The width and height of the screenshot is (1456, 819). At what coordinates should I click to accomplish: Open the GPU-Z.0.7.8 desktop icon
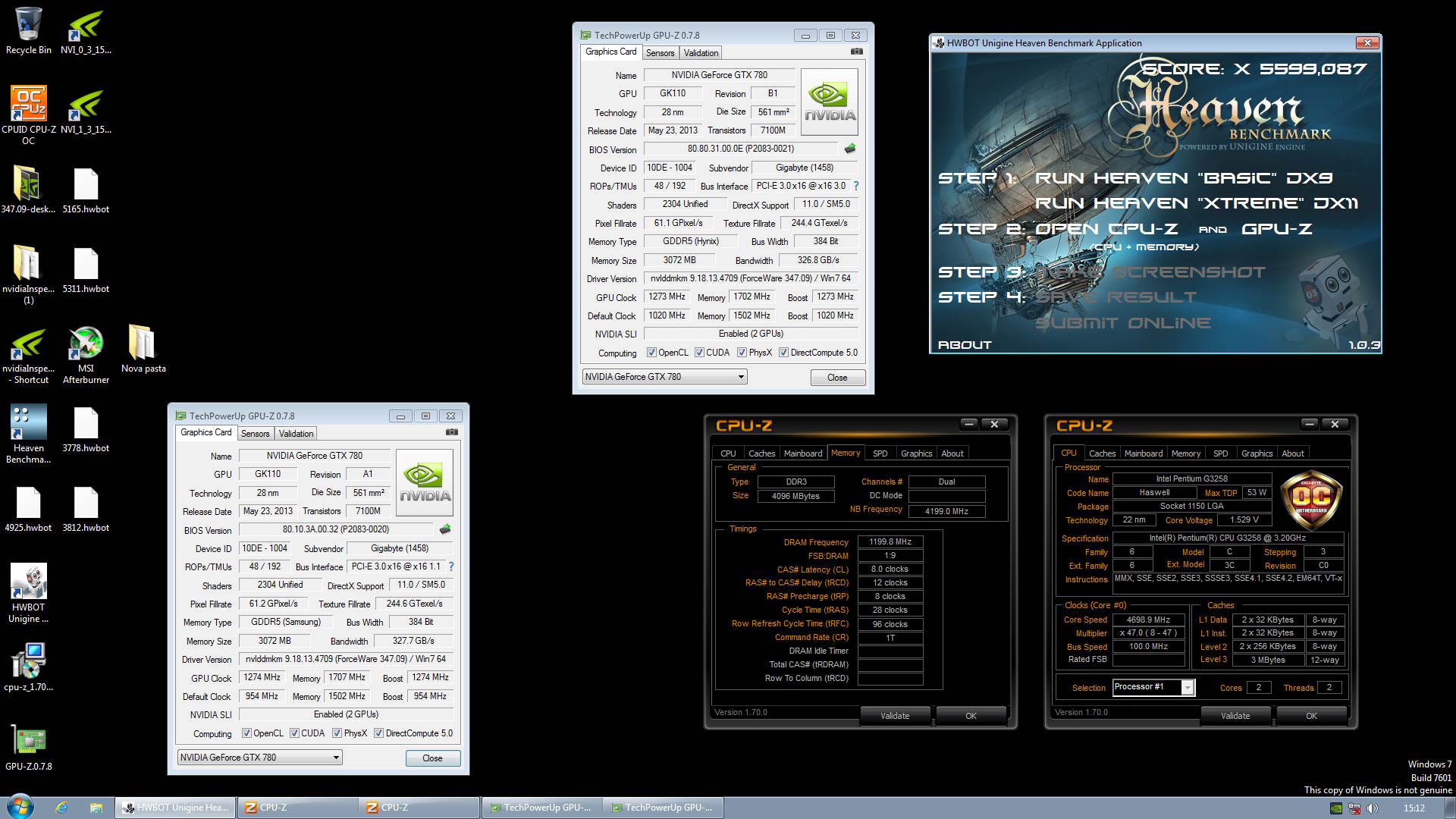(x=28, y=748)
